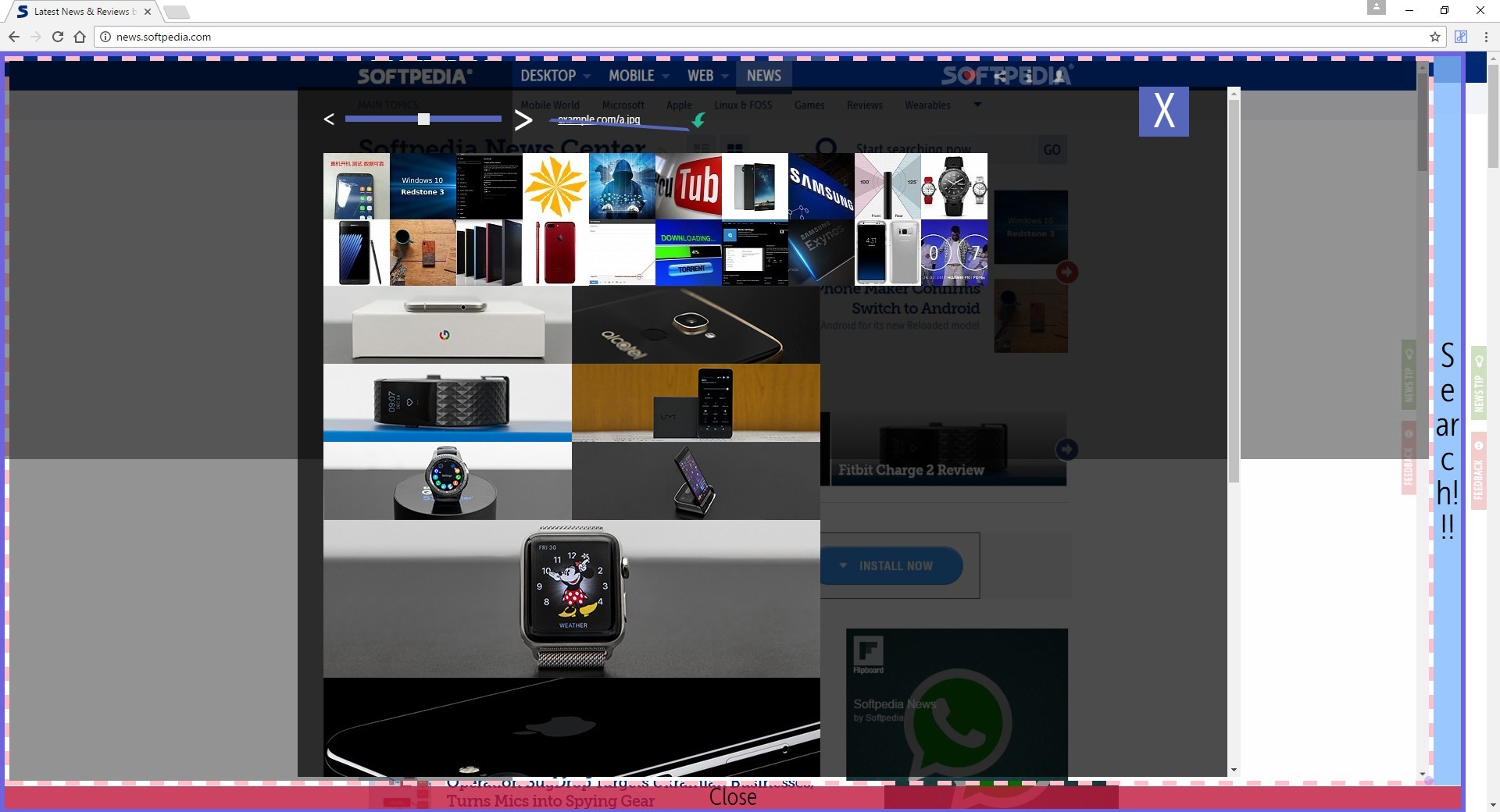Screen dimensions: 1500x812
Task: Click the GO search button
Action: point(1052,150)
